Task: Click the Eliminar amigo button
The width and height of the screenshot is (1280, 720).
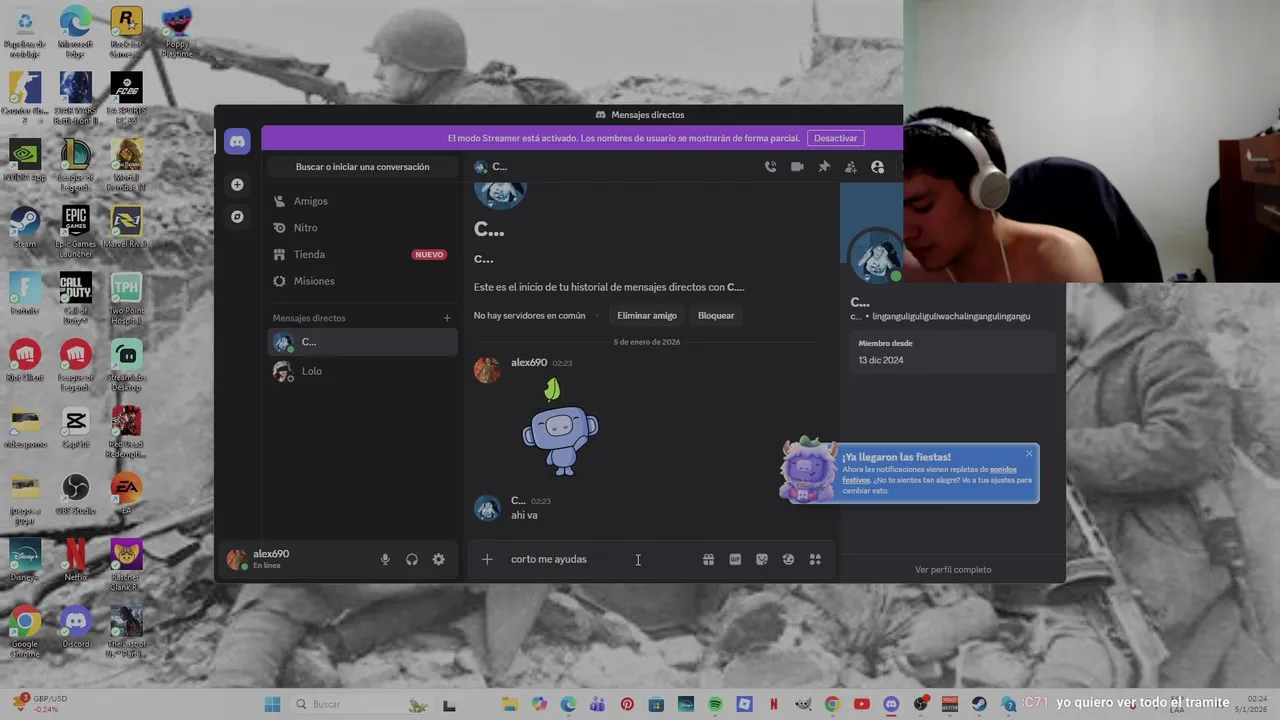Action: pos(647,316)
